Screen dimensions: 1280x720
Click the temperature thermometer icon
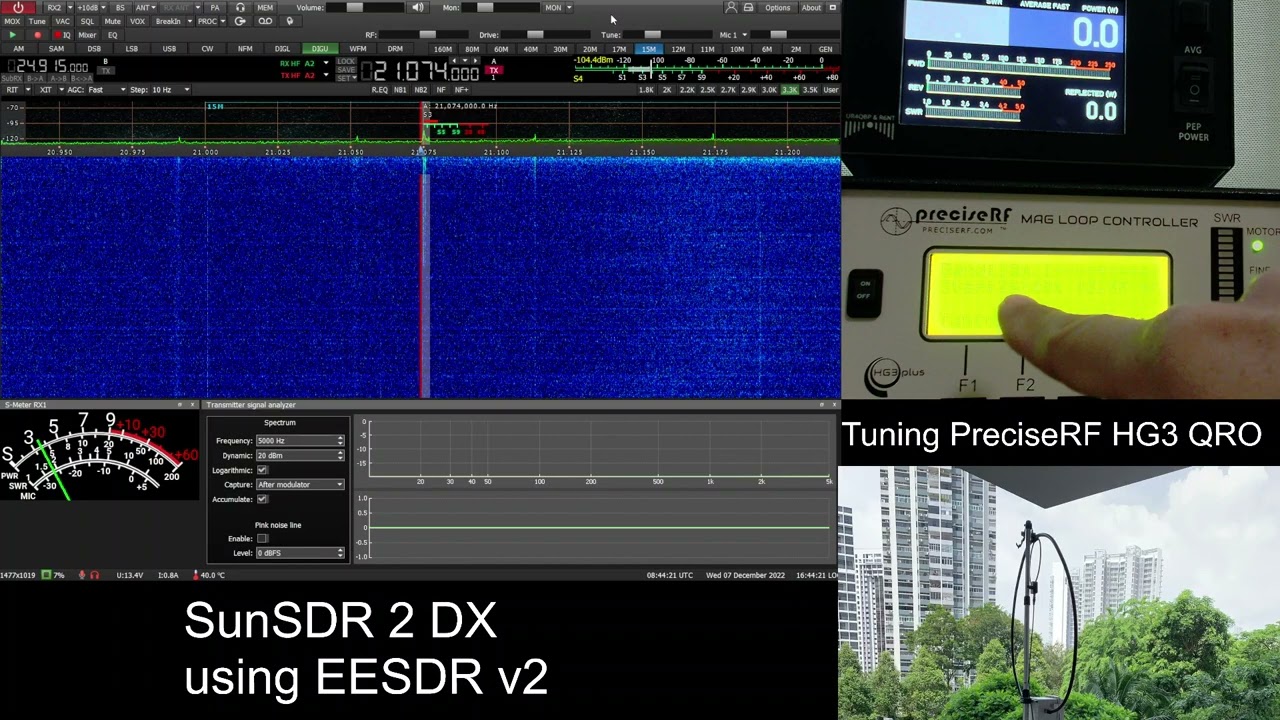[196, 575]
